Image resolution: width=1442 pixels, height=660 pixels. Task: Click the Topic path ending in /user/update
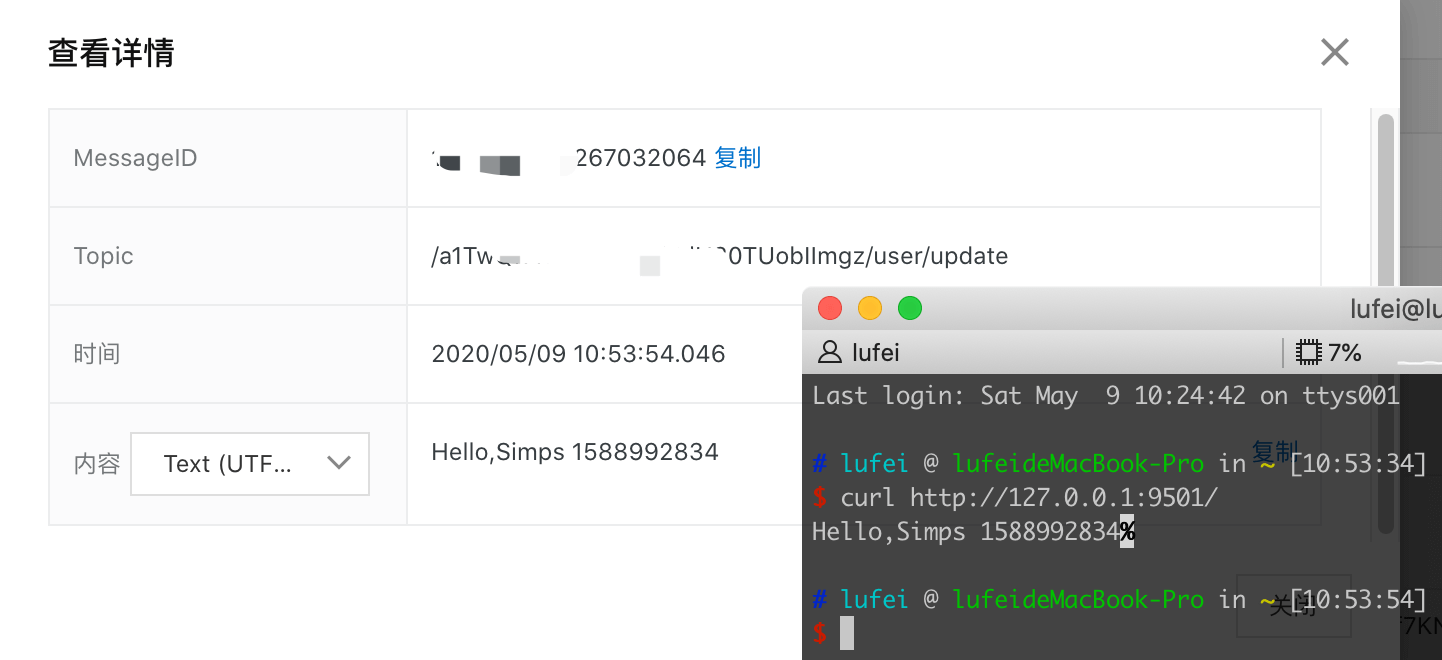[x=720, y=256]
